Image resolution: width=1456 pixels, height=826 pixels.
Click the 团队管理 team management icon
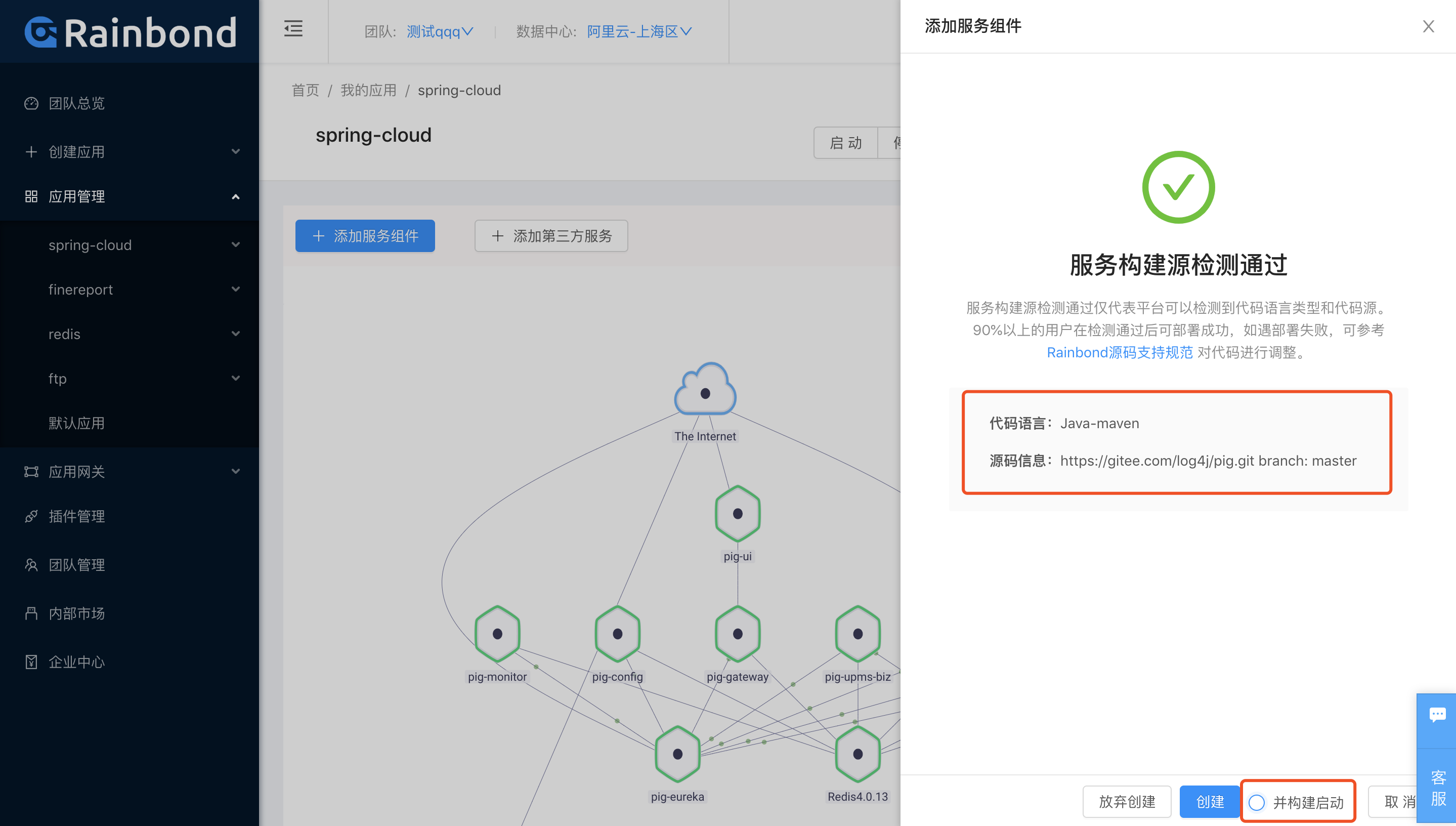pos(31,564)
